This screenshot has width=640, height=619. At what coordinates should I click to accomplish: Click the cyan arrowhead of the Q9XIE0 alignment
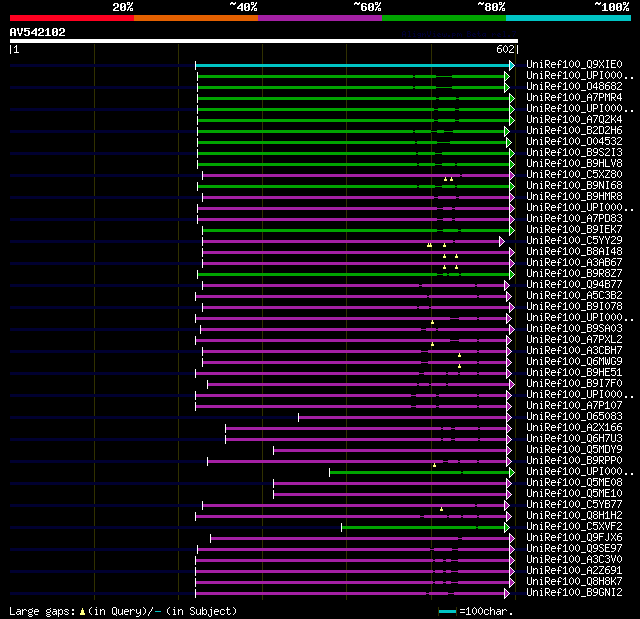tap(512, 65)
